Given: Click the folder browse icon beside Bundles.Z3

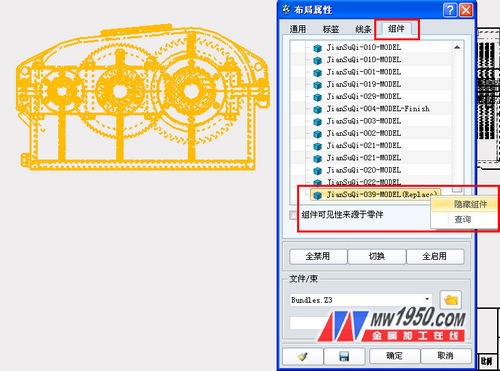Looking at the screenshot, I should 451,300.
